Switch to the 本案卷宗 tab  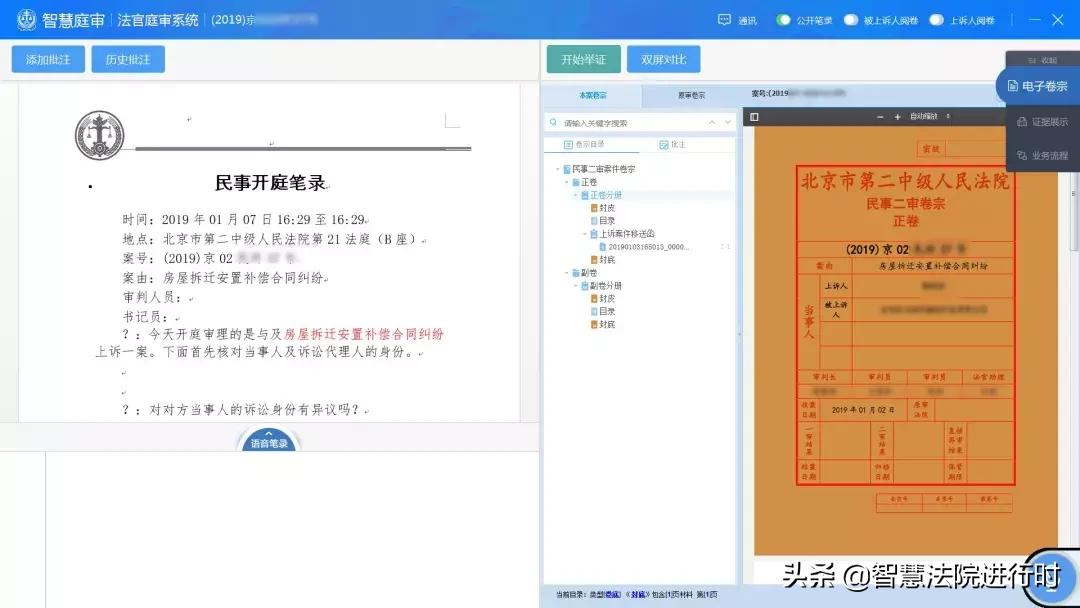point(592,96)
